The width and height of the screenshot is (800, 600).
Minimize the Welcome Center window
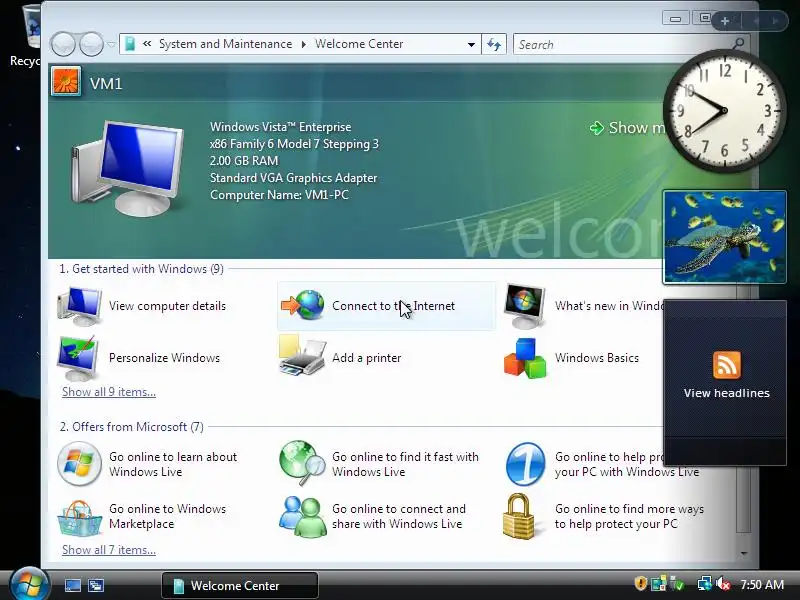pos(676,19)
